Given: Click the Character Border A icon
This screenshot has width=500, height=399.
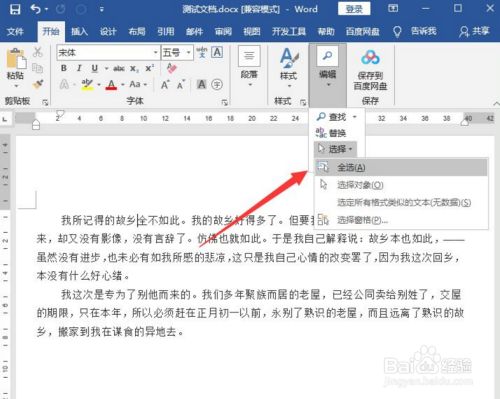Looking at the screenshot, I should [x=217, y=52].
